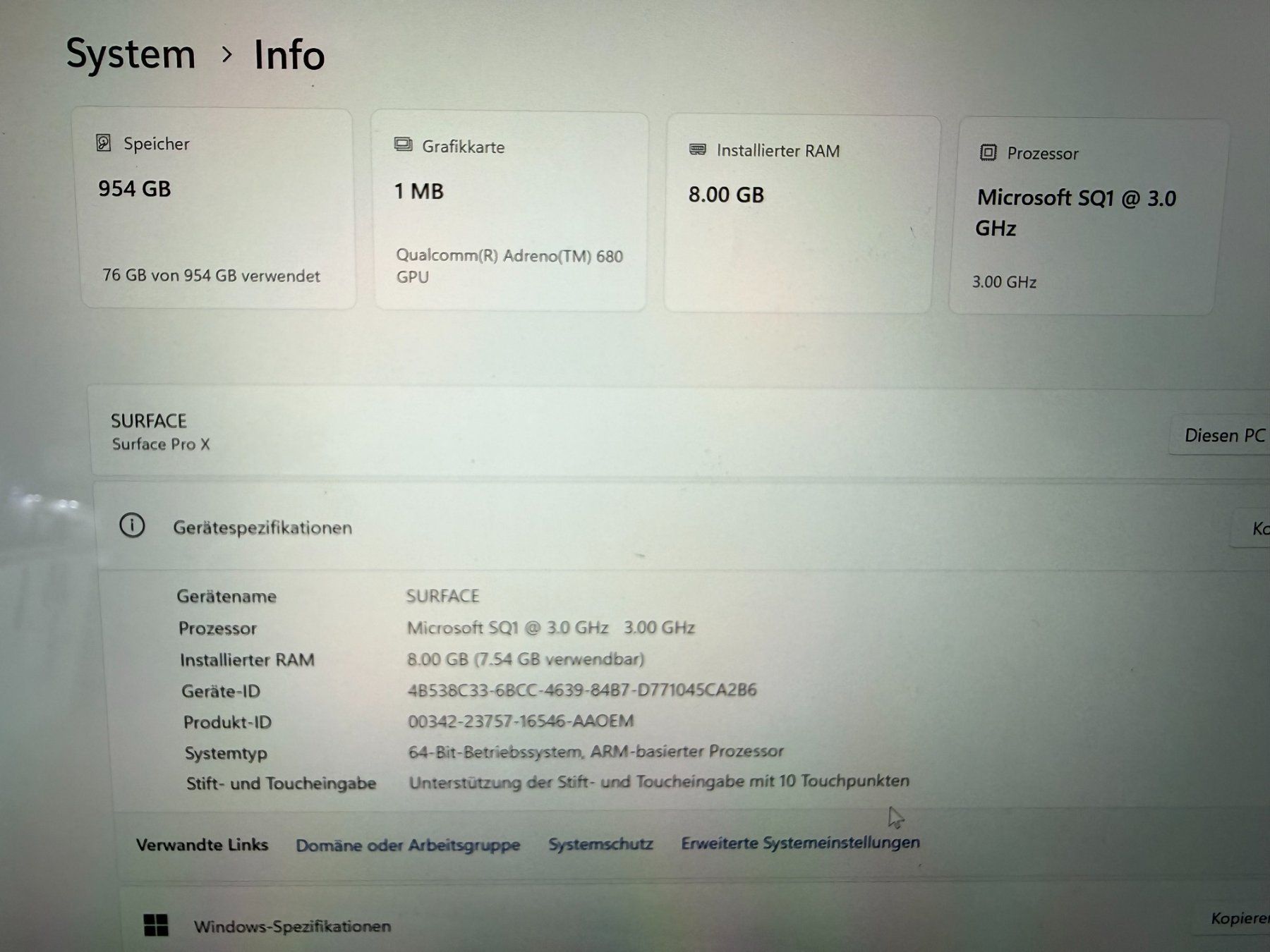Open the Grafikkarte card showing 1 MB
Image resolution: width=1270 pixels, height=952 pixels.
pyautogui.click(x=510, y=211)
